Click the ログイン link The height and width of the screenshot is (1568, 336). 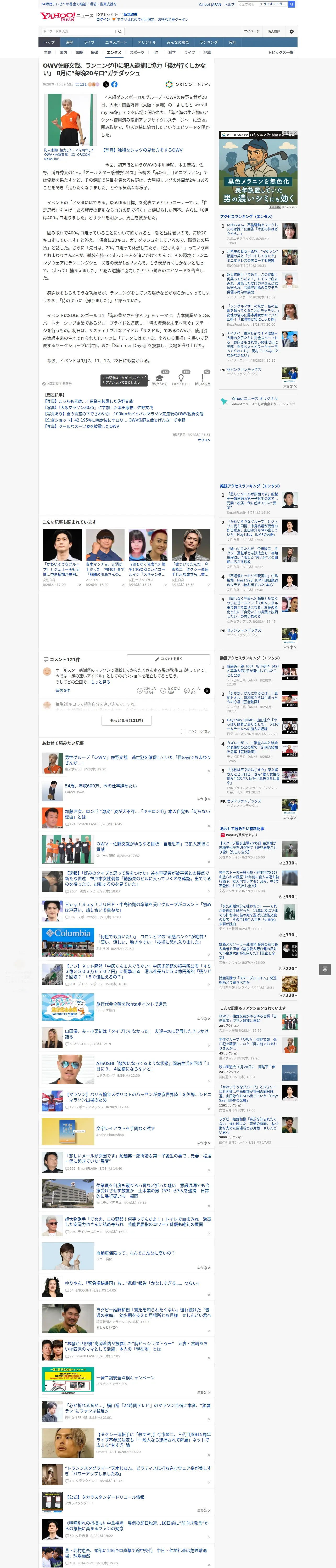103,20
